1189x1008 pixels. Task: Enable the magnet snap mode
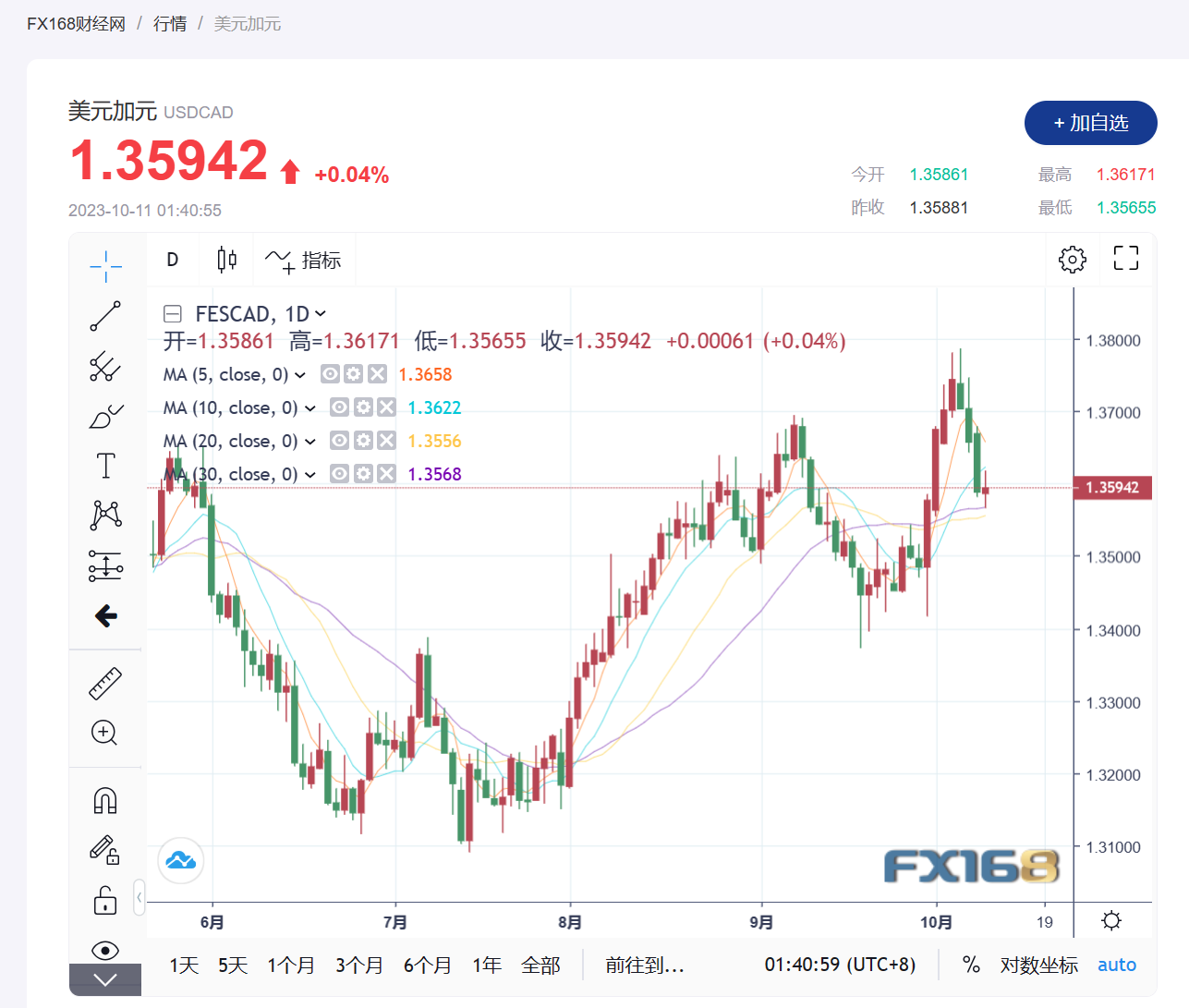[x=105, y=800]
